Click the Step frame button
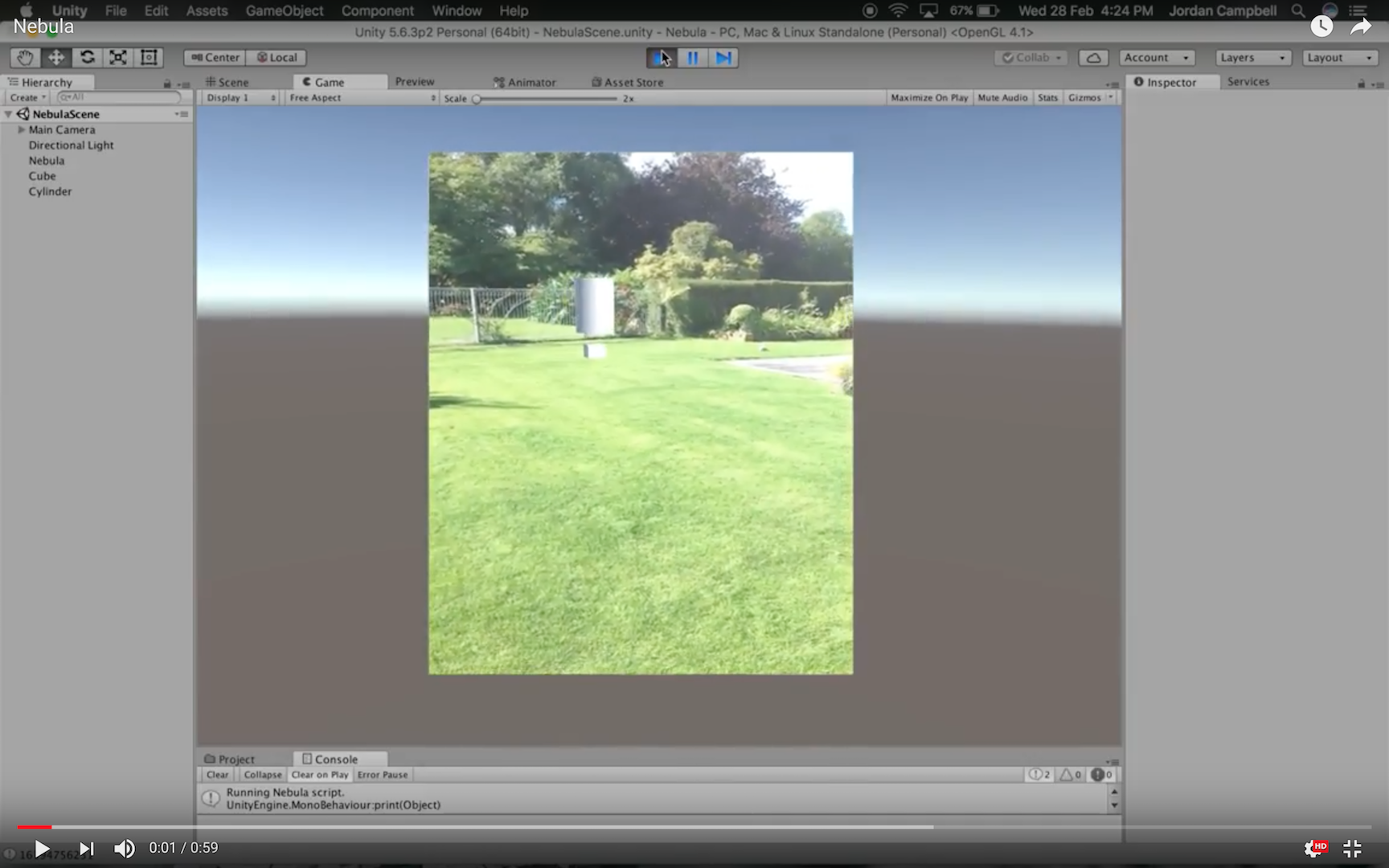The width and height of the screenshot is (1389, 868). pos(723,58)
